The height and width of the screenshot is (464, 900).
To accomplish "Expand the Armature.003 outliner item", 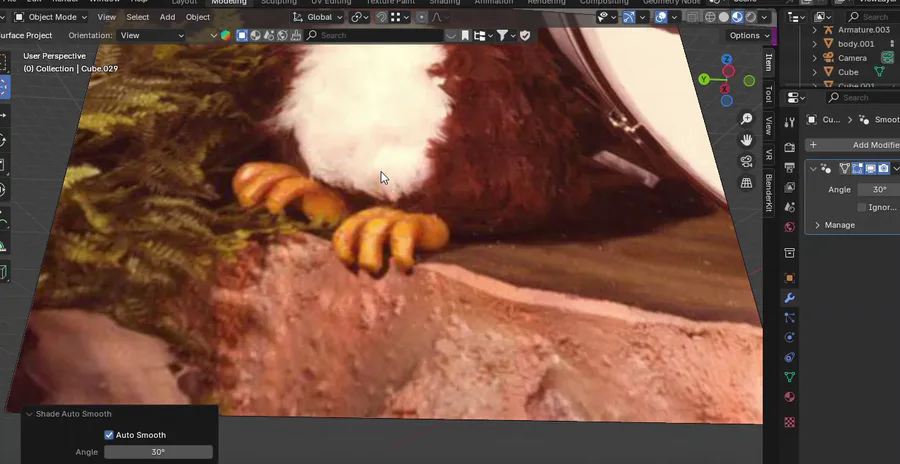I will (x=814, y=30).
